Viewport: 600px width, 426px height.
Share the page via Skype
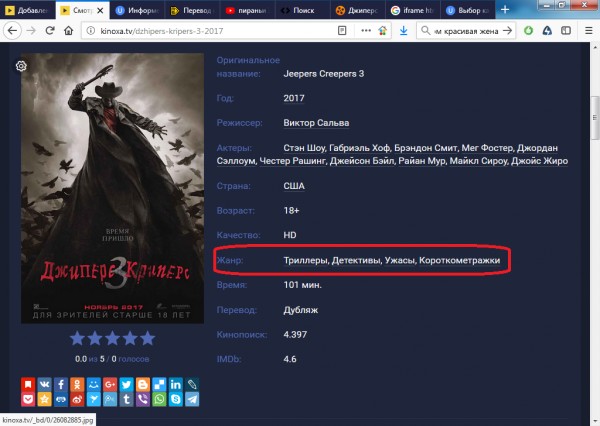click(176, 399)
